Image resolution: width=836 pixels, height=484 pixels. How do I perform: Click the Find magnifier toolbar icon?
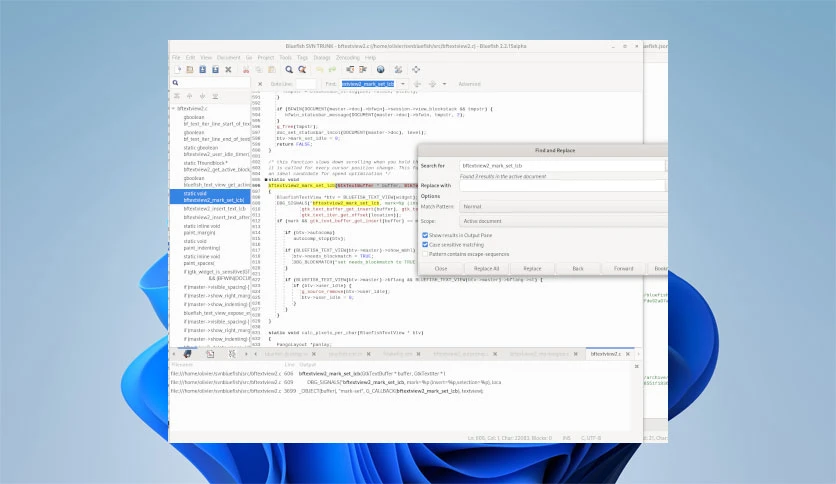point(289,70)
